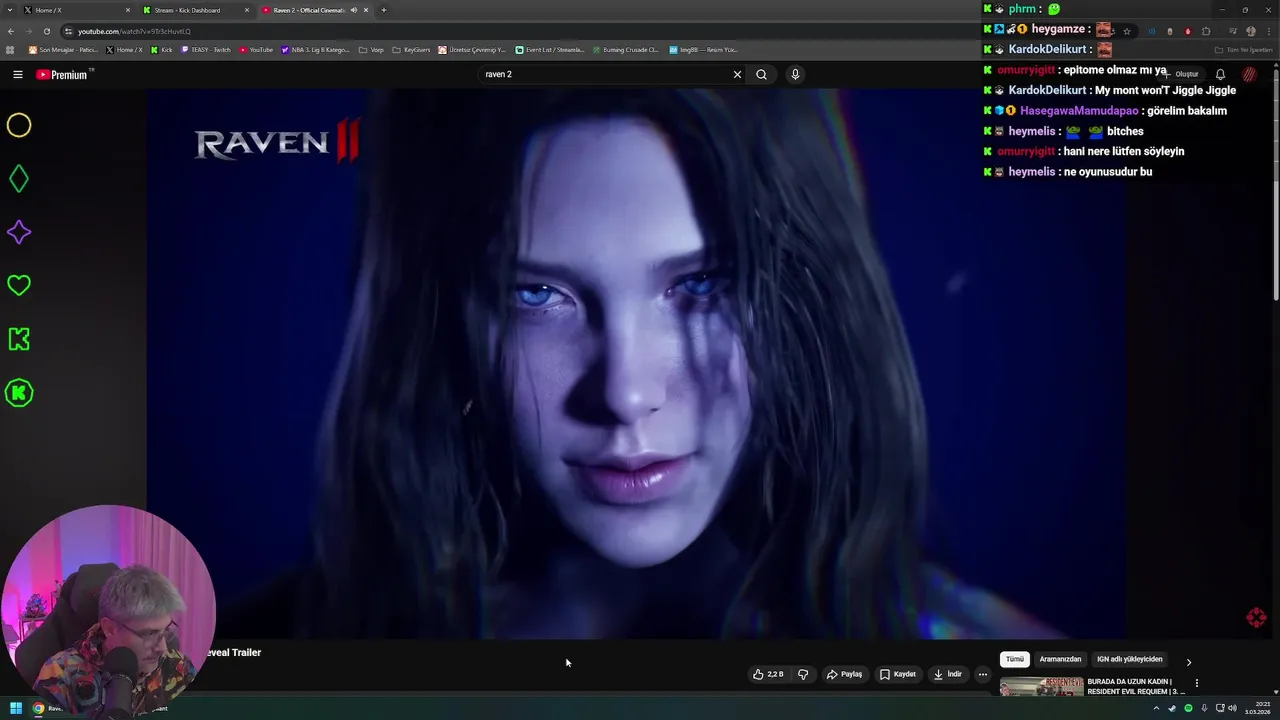Open Event List / Streamlabs bookmark

[x=549, y=49]
